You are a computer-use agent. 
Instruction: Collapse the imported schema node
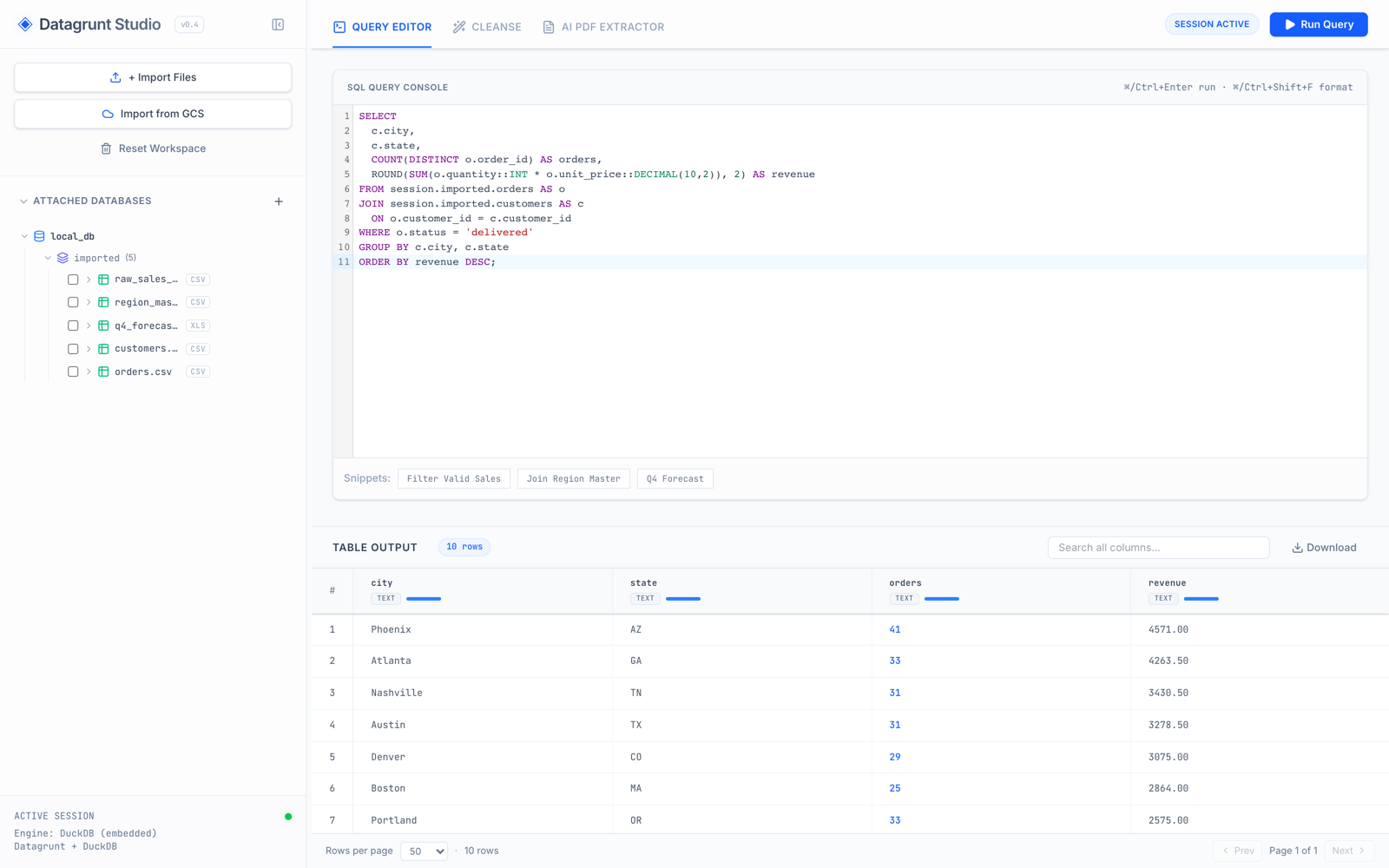point(48,258)
